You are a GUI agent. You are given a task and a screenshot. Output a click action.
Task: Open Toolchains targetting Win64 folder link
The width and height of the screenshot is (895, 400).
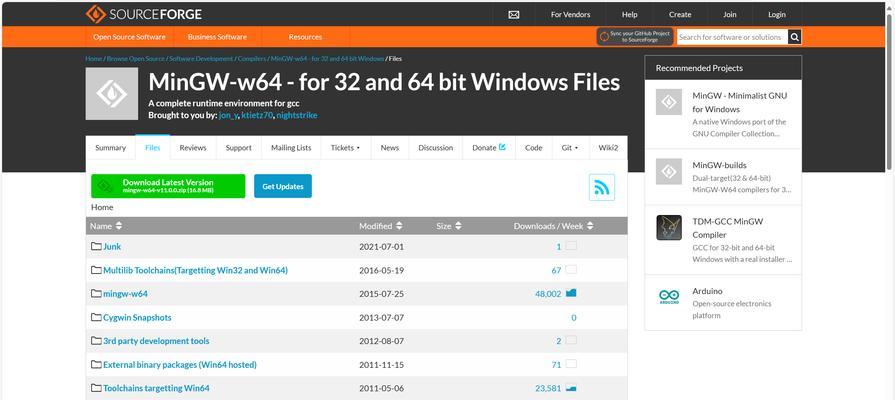coord(156,388)
